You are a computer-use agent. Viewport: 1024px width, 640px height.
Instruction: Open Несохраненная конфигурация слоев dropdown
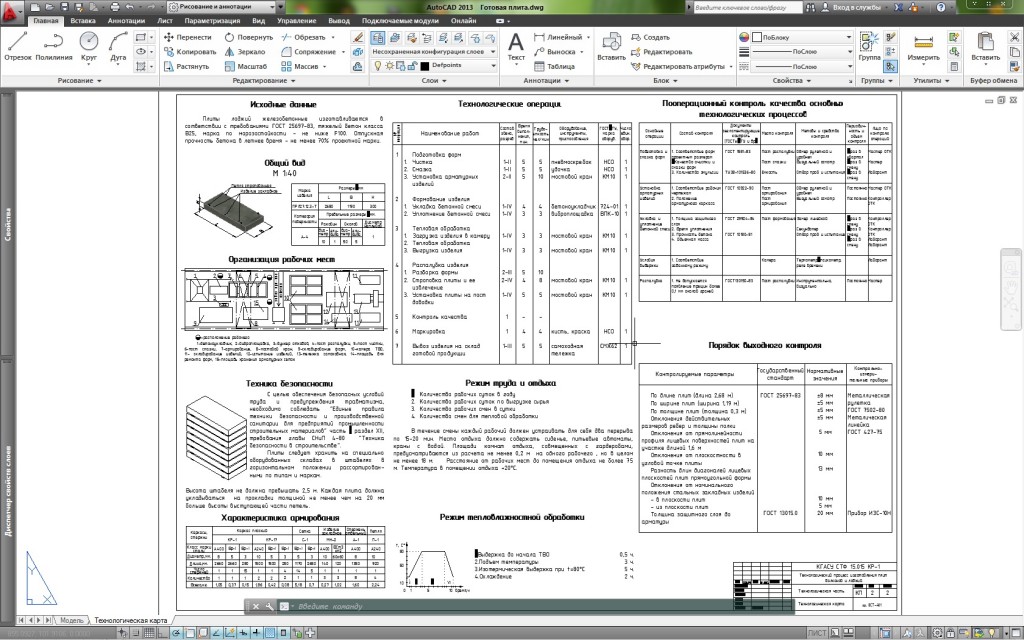point(434,52)
